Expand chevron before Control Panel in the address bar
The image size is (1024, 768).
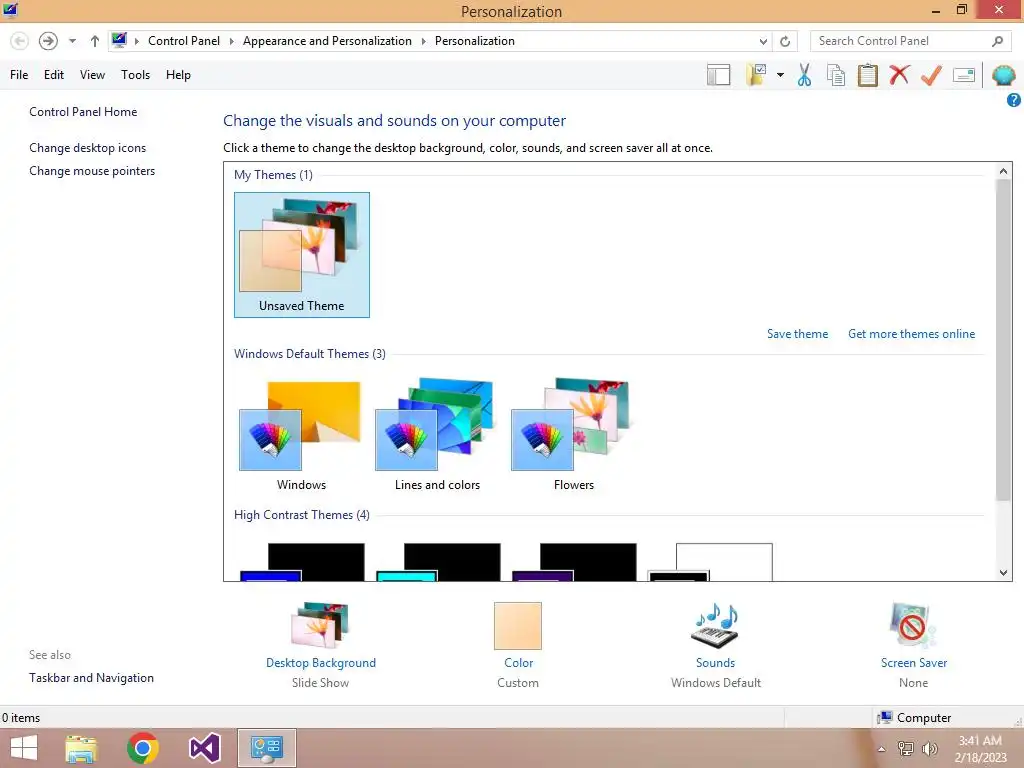pyautogui.click(x=136, y=41)
